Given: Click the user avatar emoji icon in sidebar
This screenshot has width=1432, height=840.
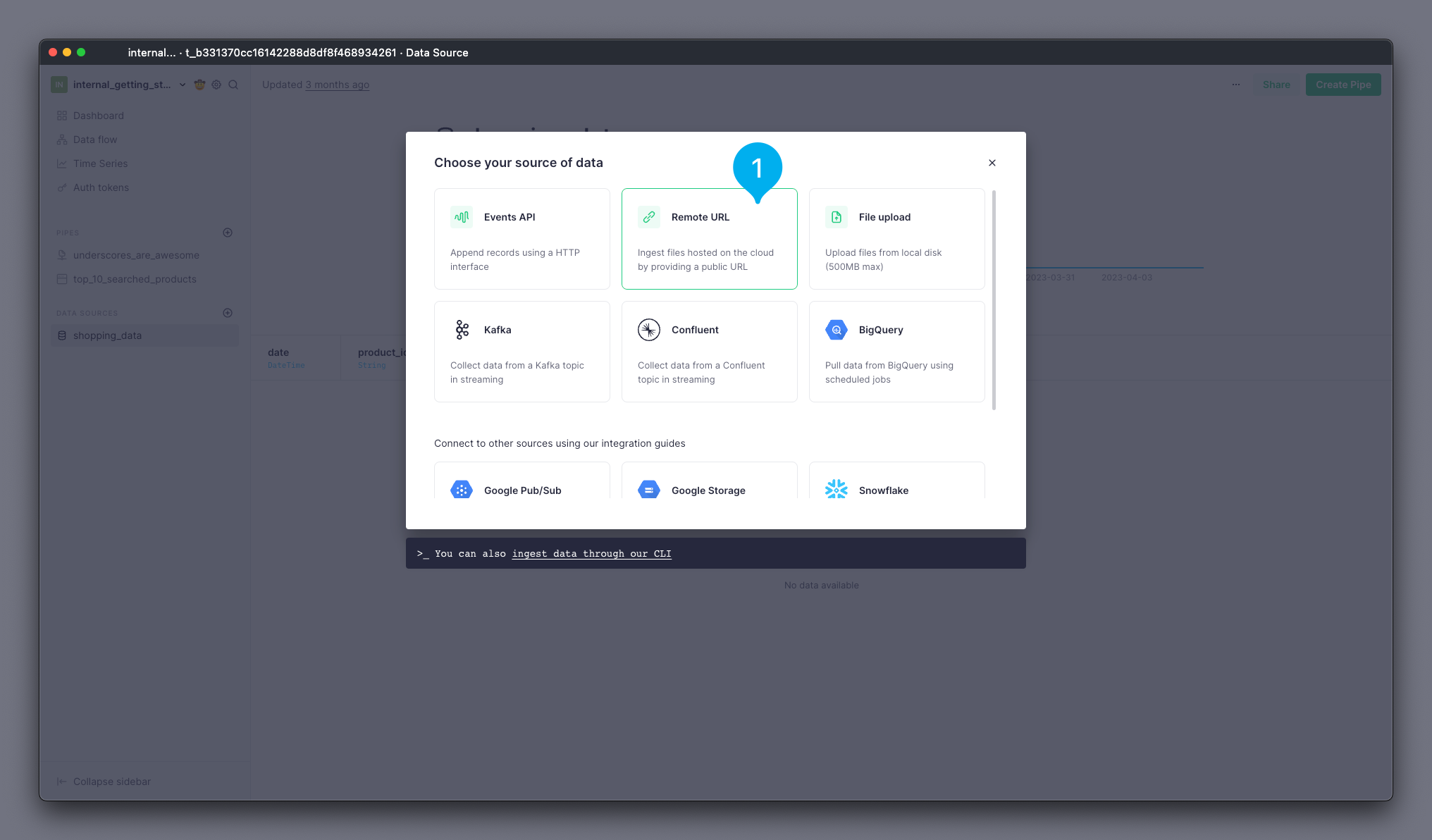Looking at the screenshot, I should point(199,85).
